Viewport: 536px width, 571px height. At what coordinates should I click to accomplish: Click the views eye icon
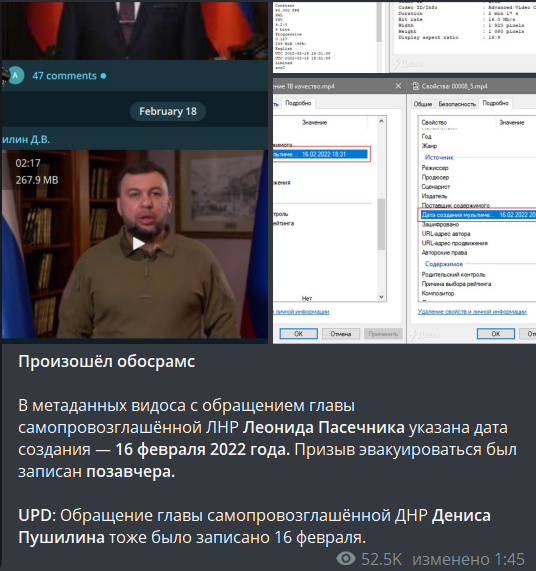(x=346, y=558)
